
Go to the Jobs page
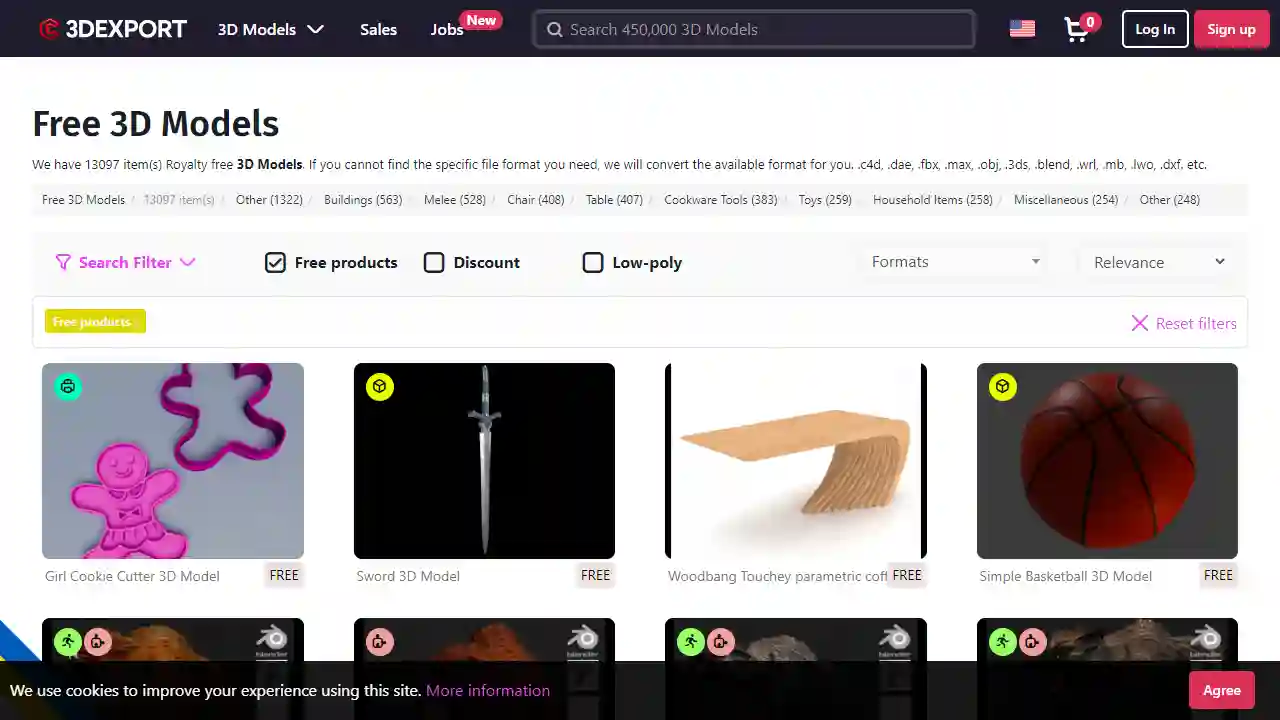[x=447, y=29]
